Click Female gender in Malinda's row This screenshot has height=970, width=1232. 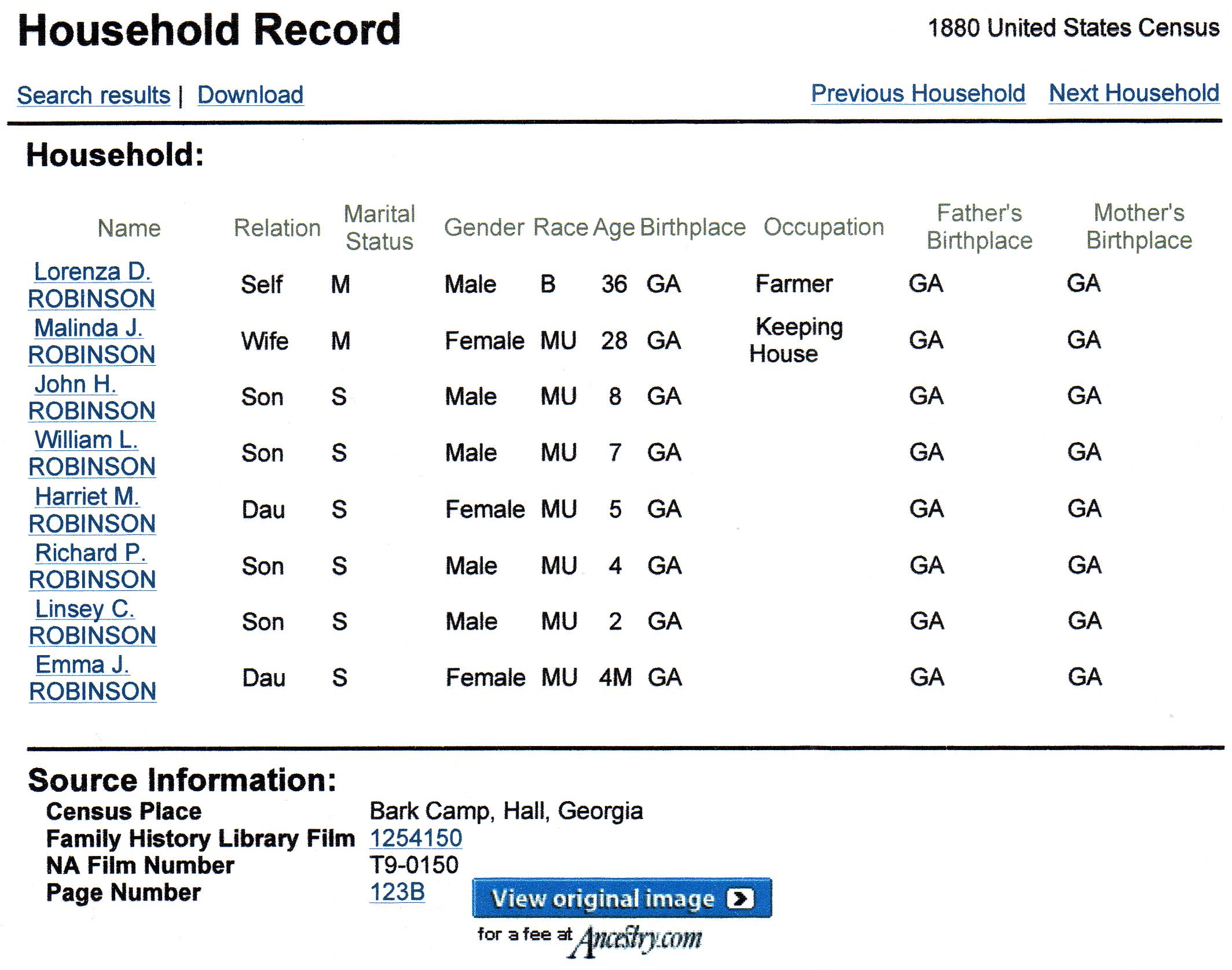485,341
